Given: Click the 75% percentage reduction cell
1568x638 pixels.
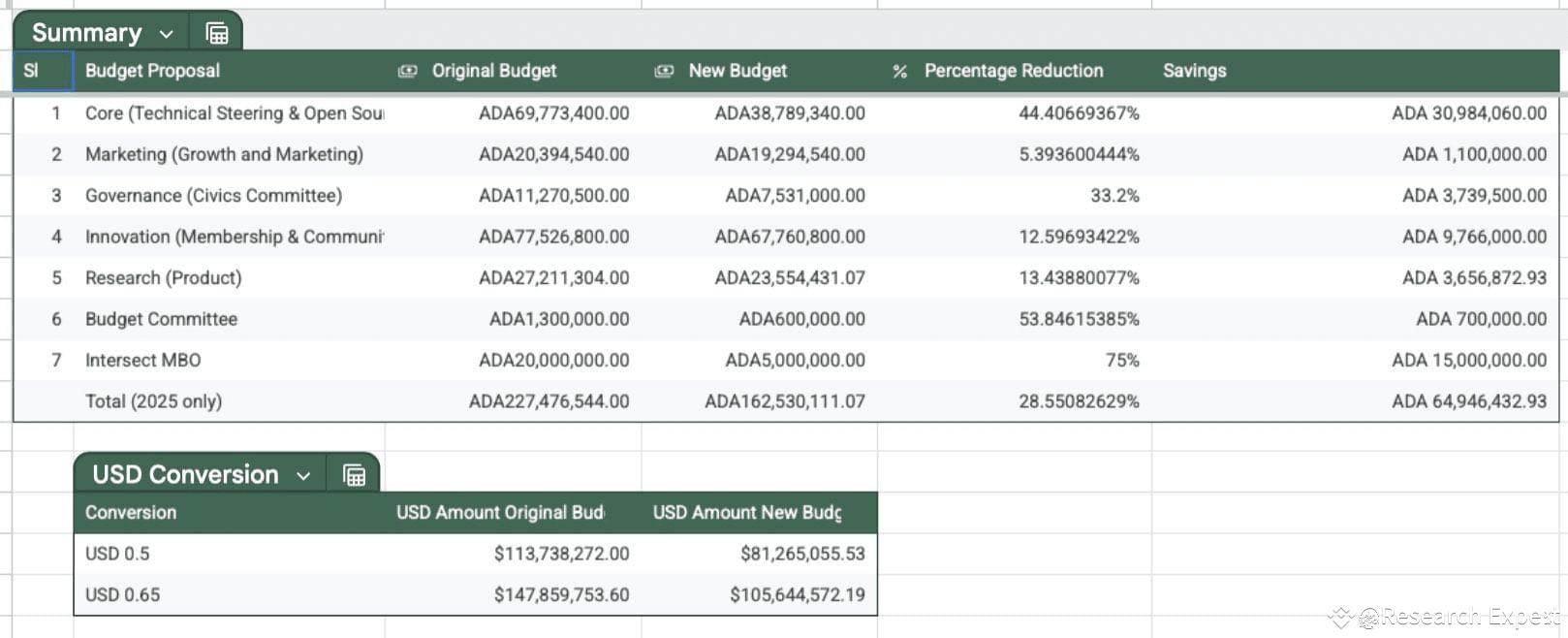Looking at the screenshot, I should point(1121,361).
